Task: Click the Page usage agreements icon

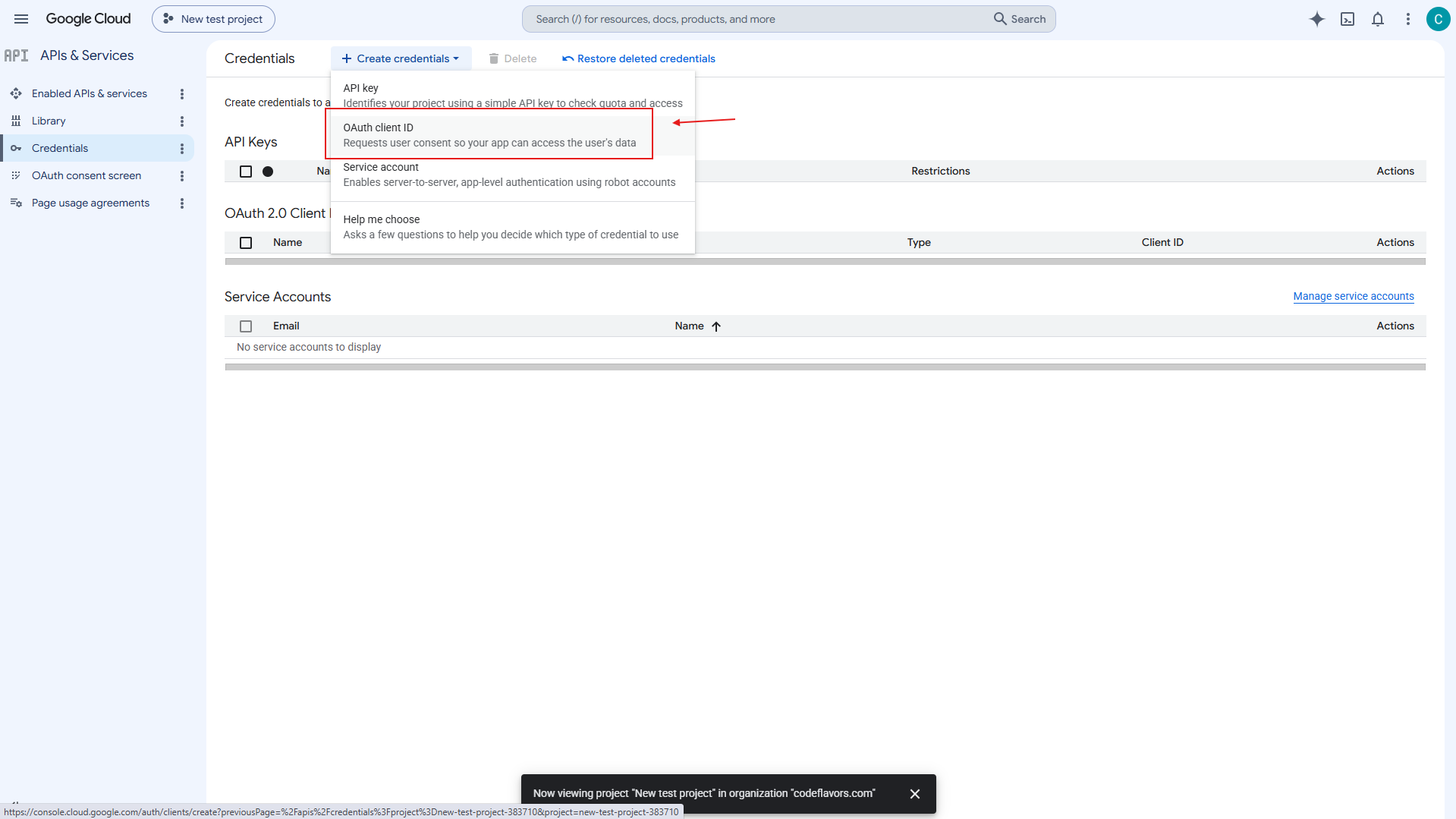Action: [x=16, y=203]
